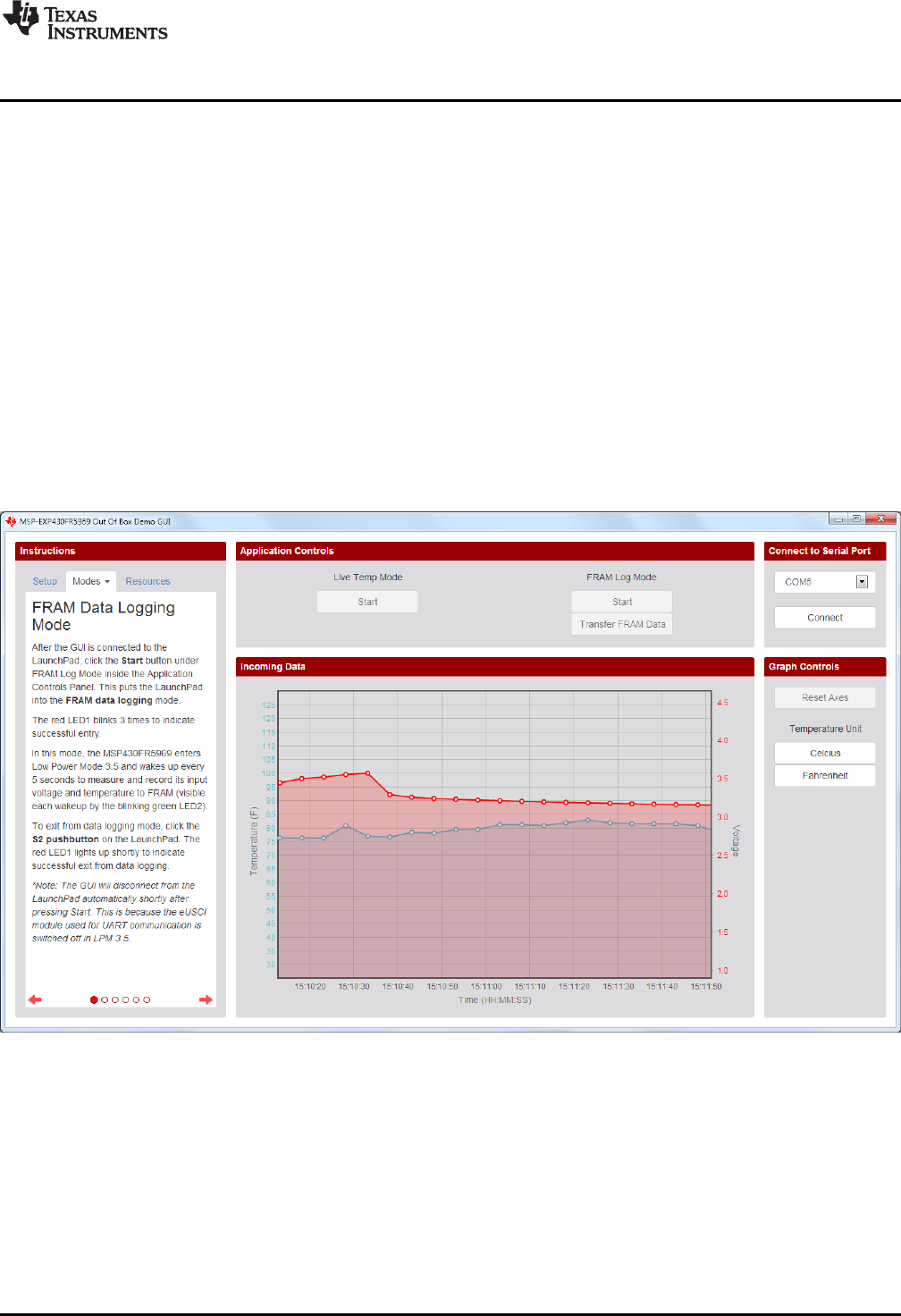
Task: Click the Instructions panel header
Action: [121, 552]
